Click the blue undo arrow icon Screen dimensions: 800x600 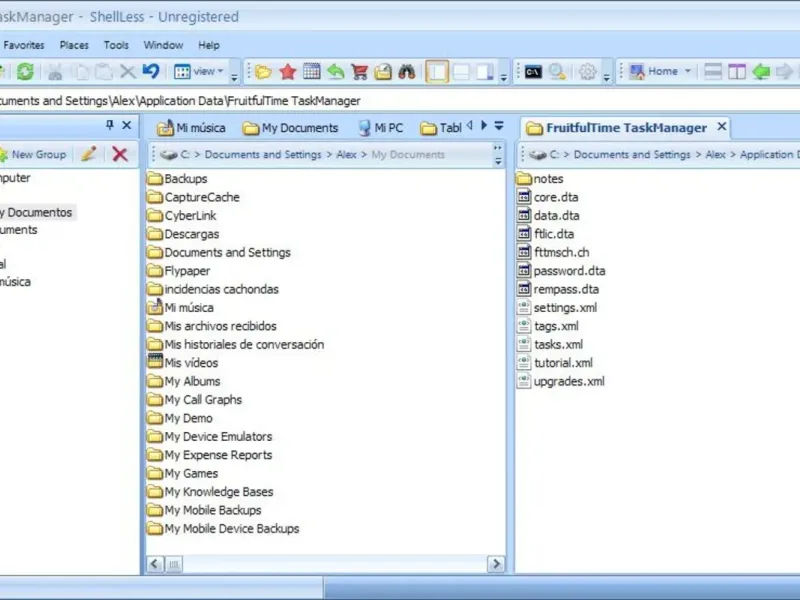click(x=151, y=71)
